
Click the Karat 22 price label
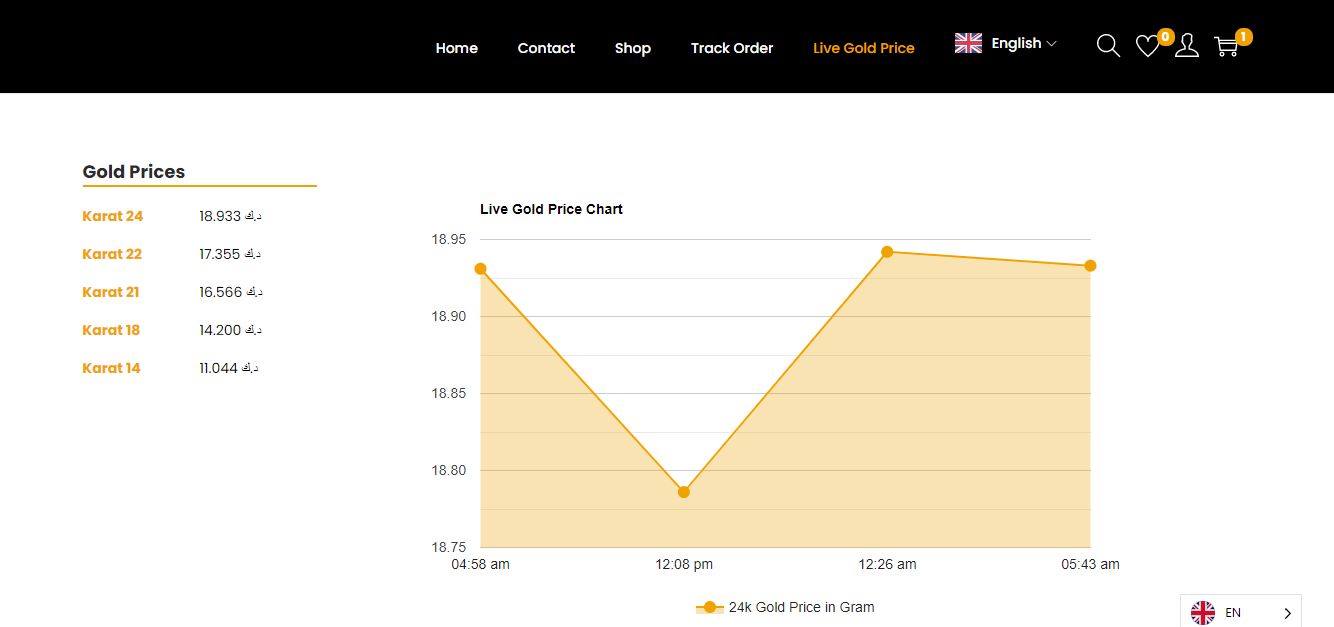coord(112,254)
